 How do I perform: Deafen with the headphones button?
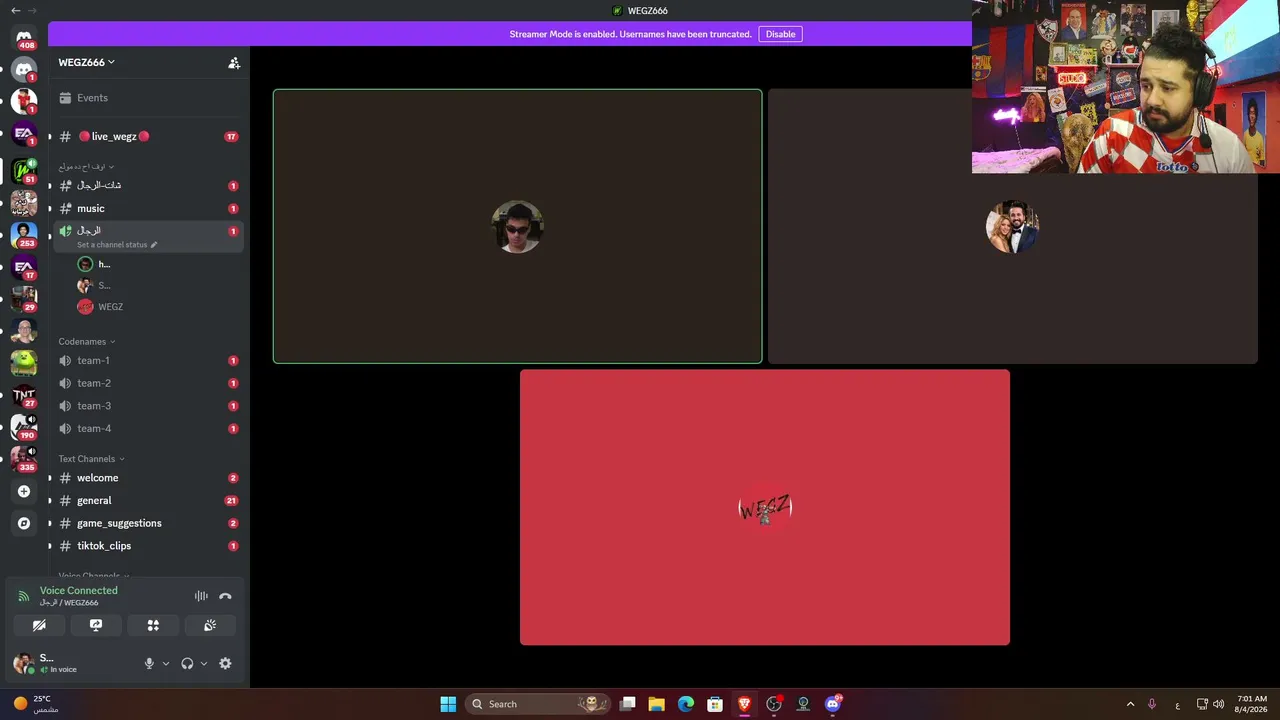tap(187, 663)
